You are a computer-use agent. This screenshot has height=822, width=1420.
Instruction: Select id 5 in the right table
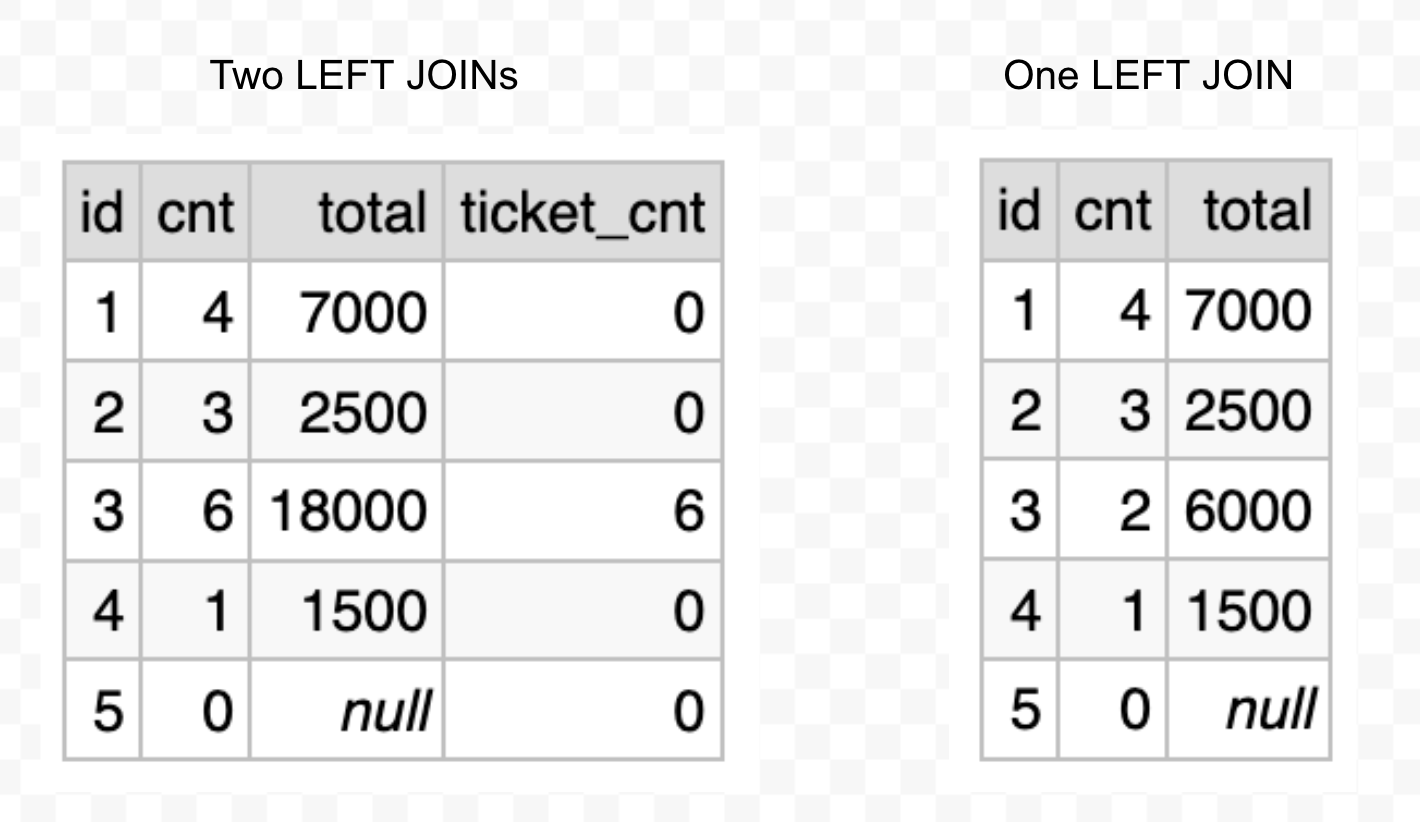(1024, 710)
